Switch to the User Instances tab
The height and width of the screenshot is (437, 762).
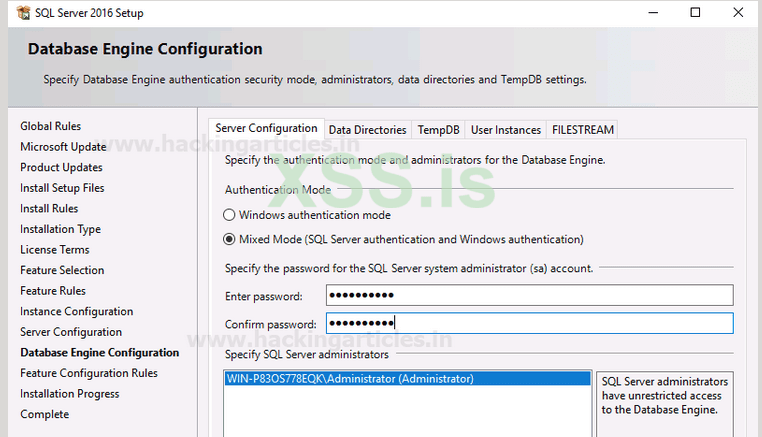point(506,130)
